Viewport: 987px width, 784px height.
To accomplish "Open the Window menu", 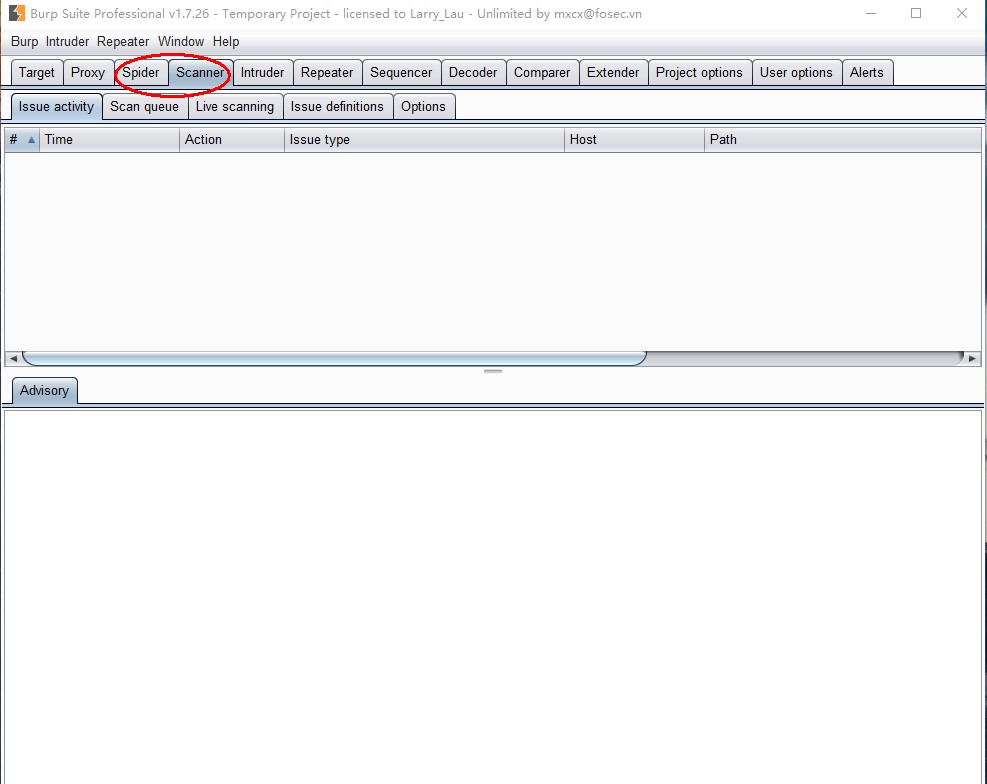I will (181, 42).
